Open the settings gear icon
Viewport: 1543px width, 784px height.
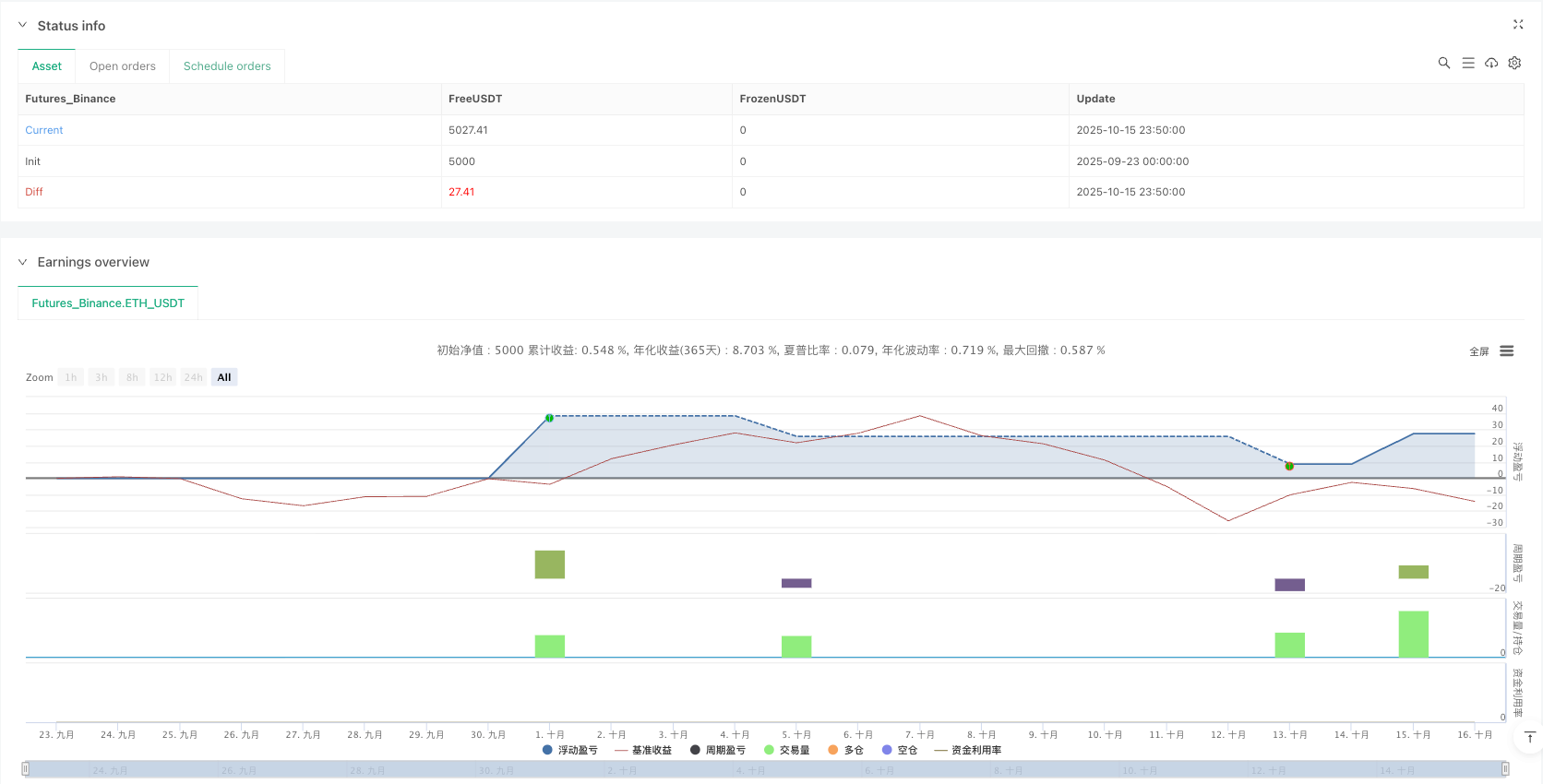tap(1514, 63)
